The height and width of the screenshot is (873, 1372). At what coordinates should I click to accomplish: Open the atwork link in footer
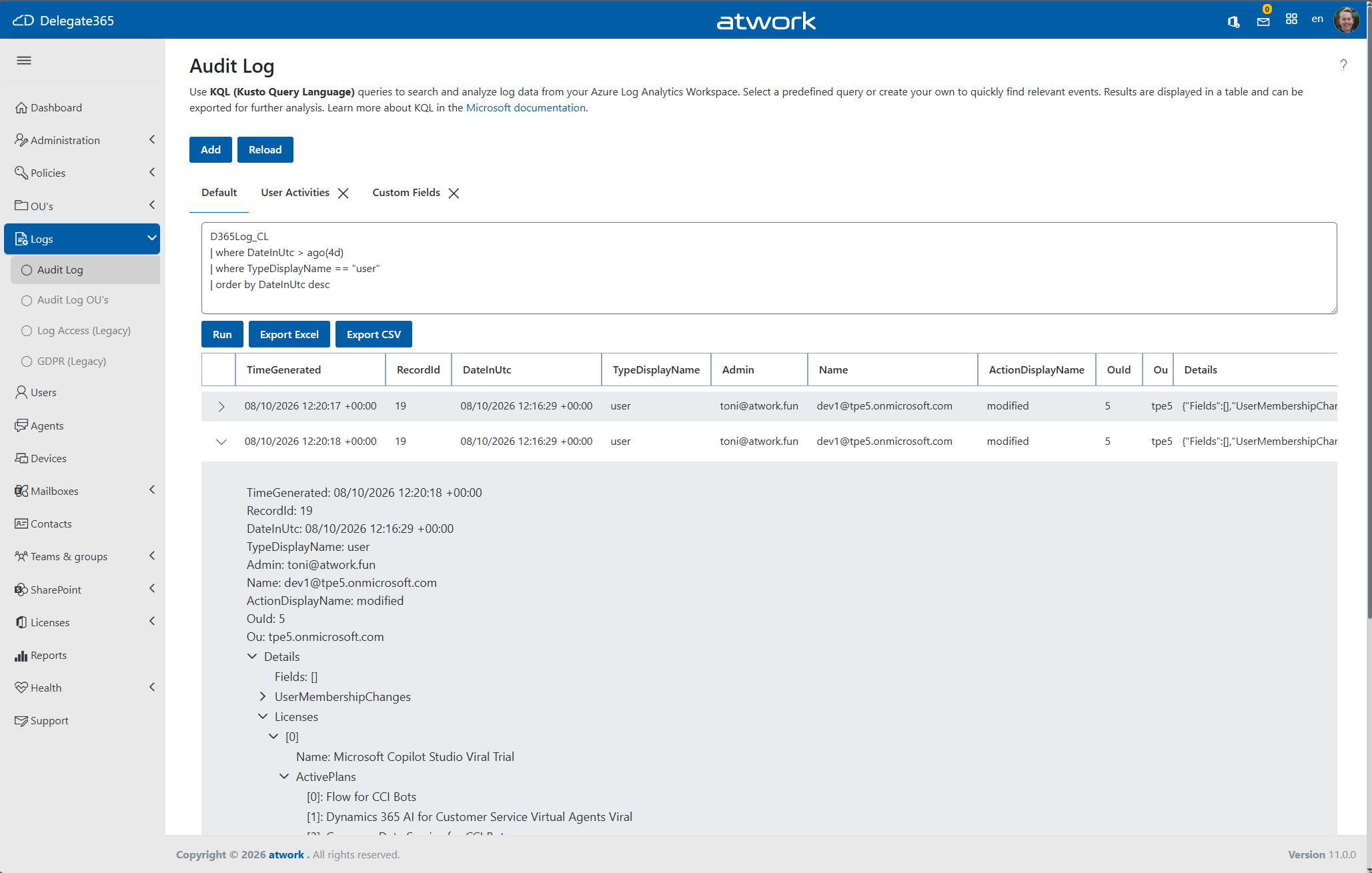pyautogui.click(x=286, y=855)
